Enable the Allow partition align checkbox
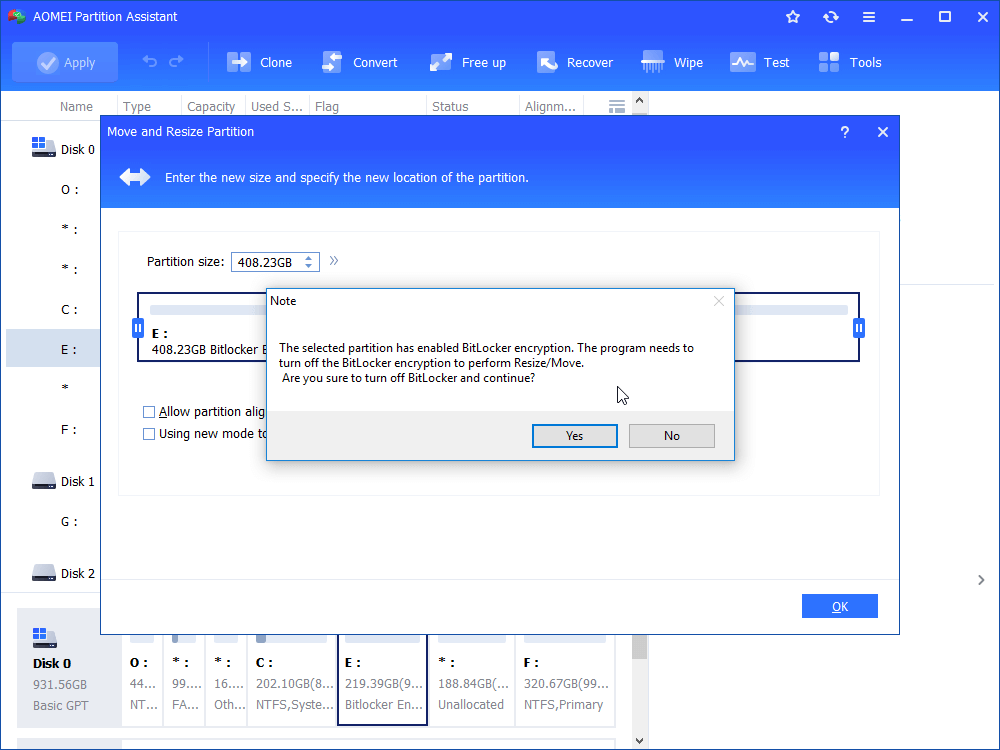Screen dimensions: 1000x750 coord(149,411)
